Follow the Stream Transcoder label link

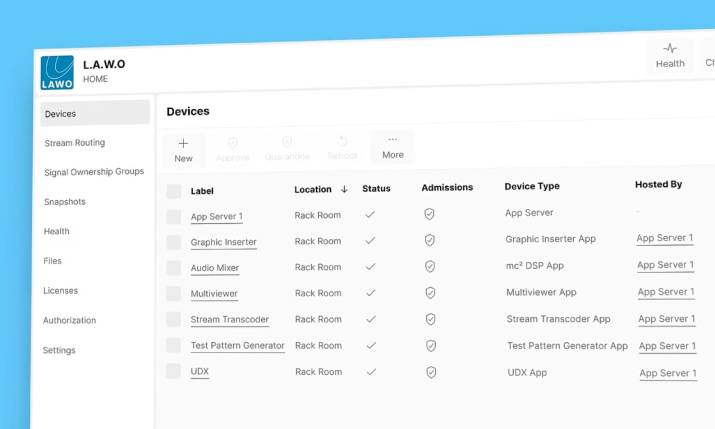230,320
